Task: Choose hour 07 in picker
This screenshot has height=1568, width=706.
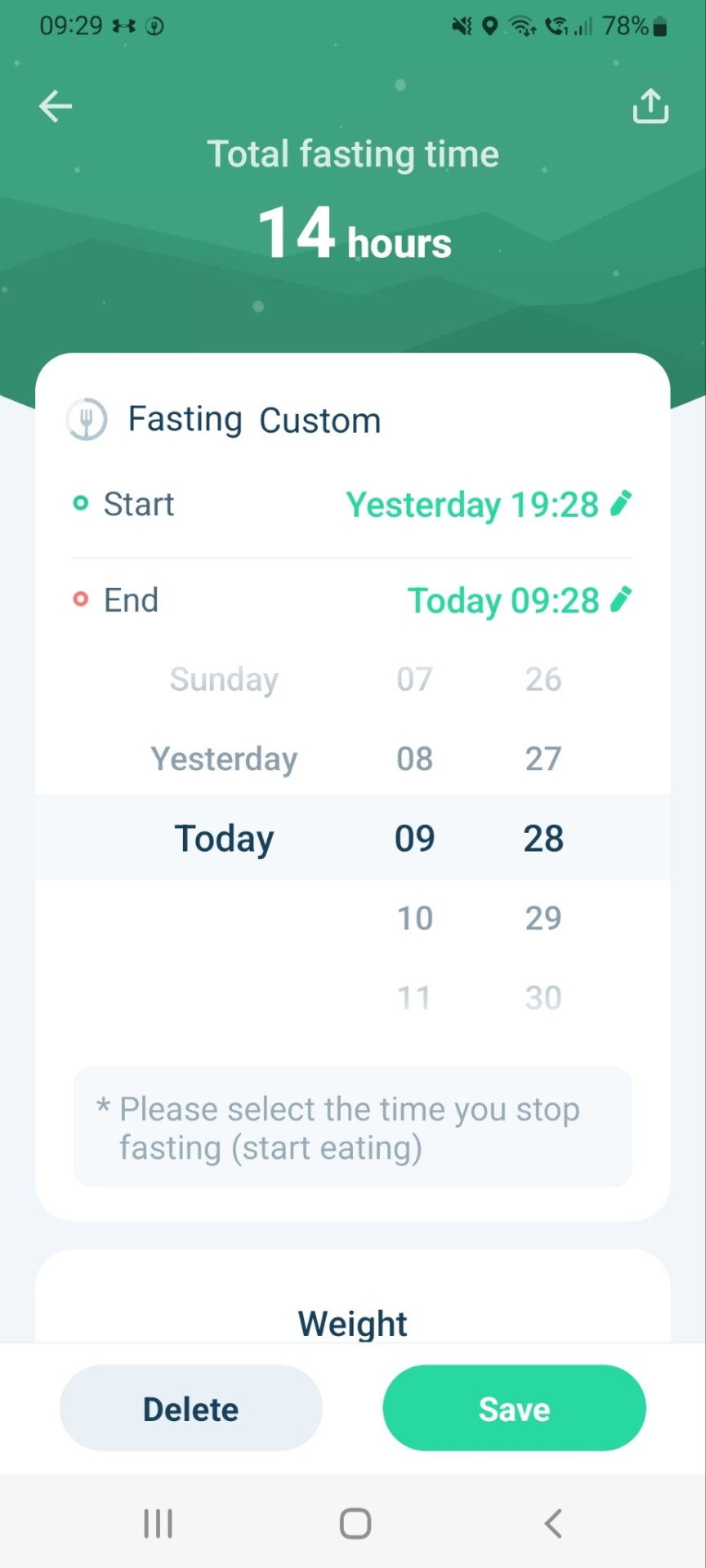Action: [x=414, y=679]
